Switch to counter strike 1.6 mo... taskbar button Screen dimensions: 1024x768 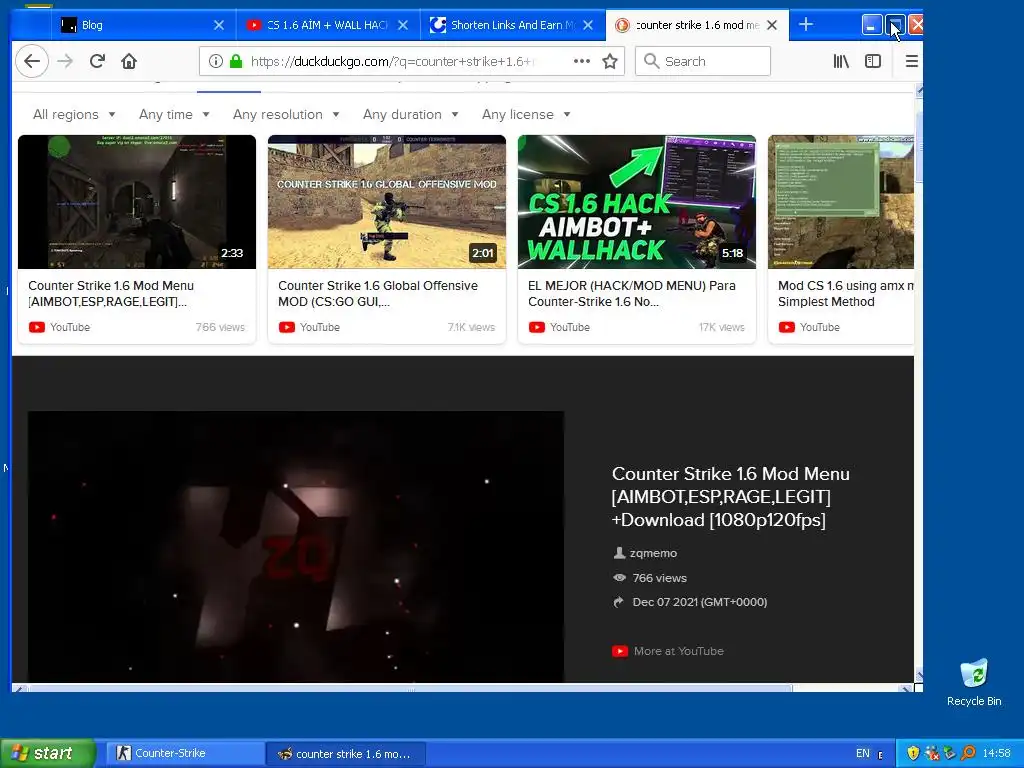pyautogui.click(x=345, y=754)
